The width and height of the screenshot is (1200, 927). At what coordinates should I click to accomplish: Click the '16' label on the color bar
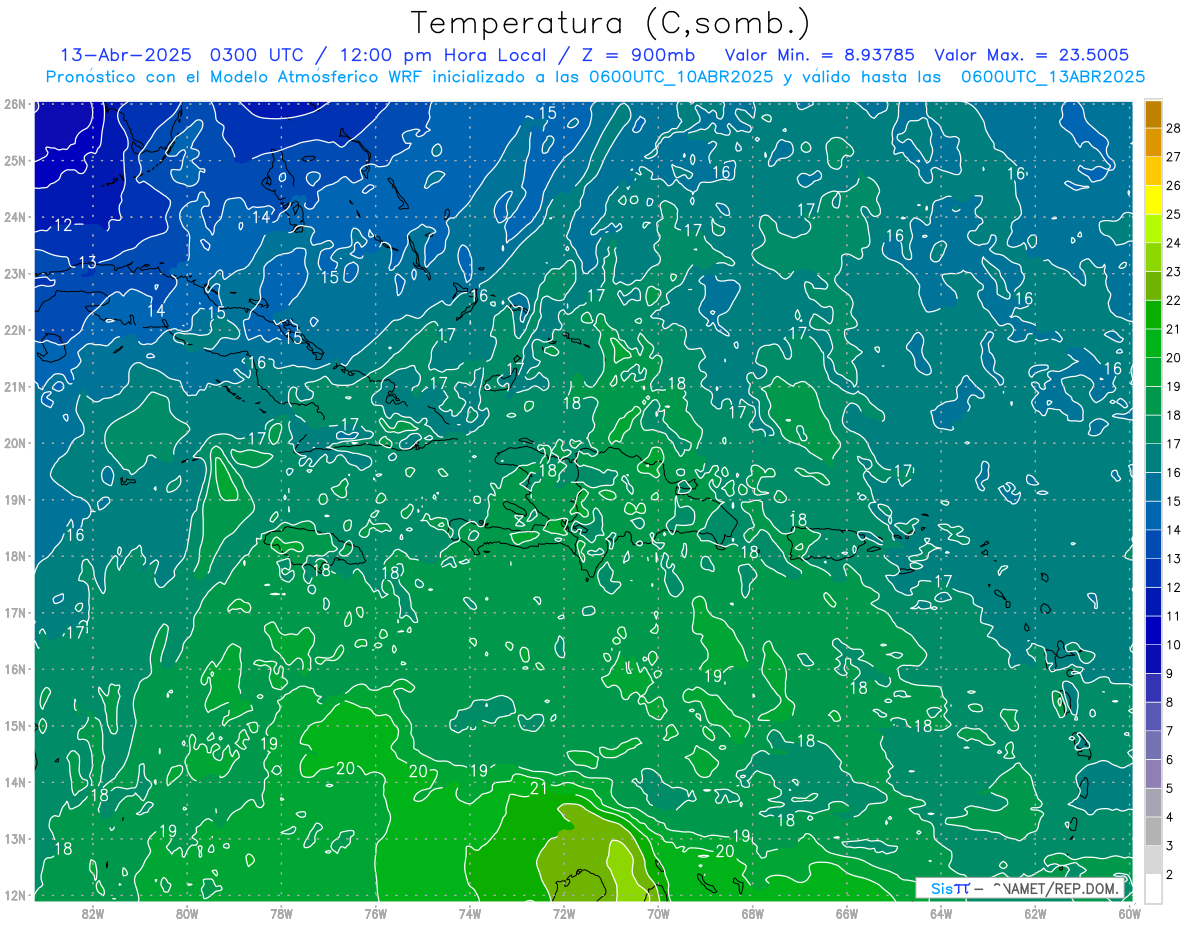tap(1173, 472)
